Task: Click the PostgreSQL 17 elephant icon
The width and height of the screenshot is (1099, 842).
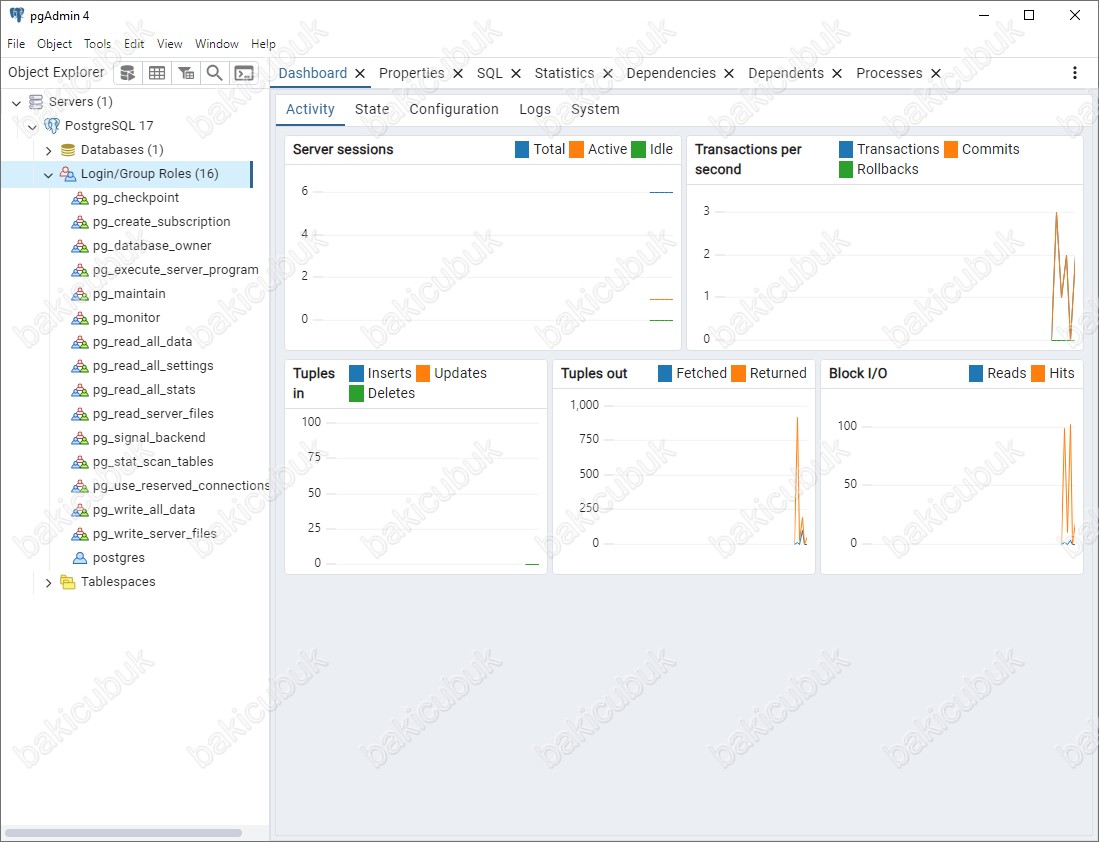Action: [52, 126]
